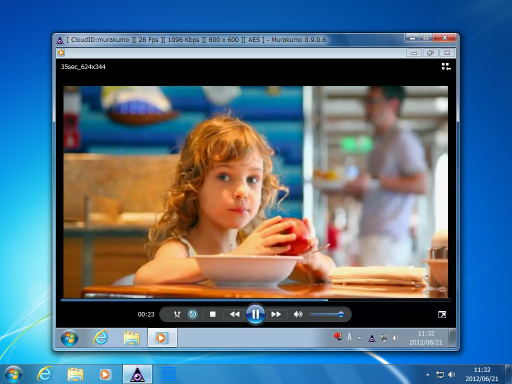The width and height of the screenshot is (512, 384).
Task: Toggle shuffle in the media player
Action: click(x=177, y=314)
